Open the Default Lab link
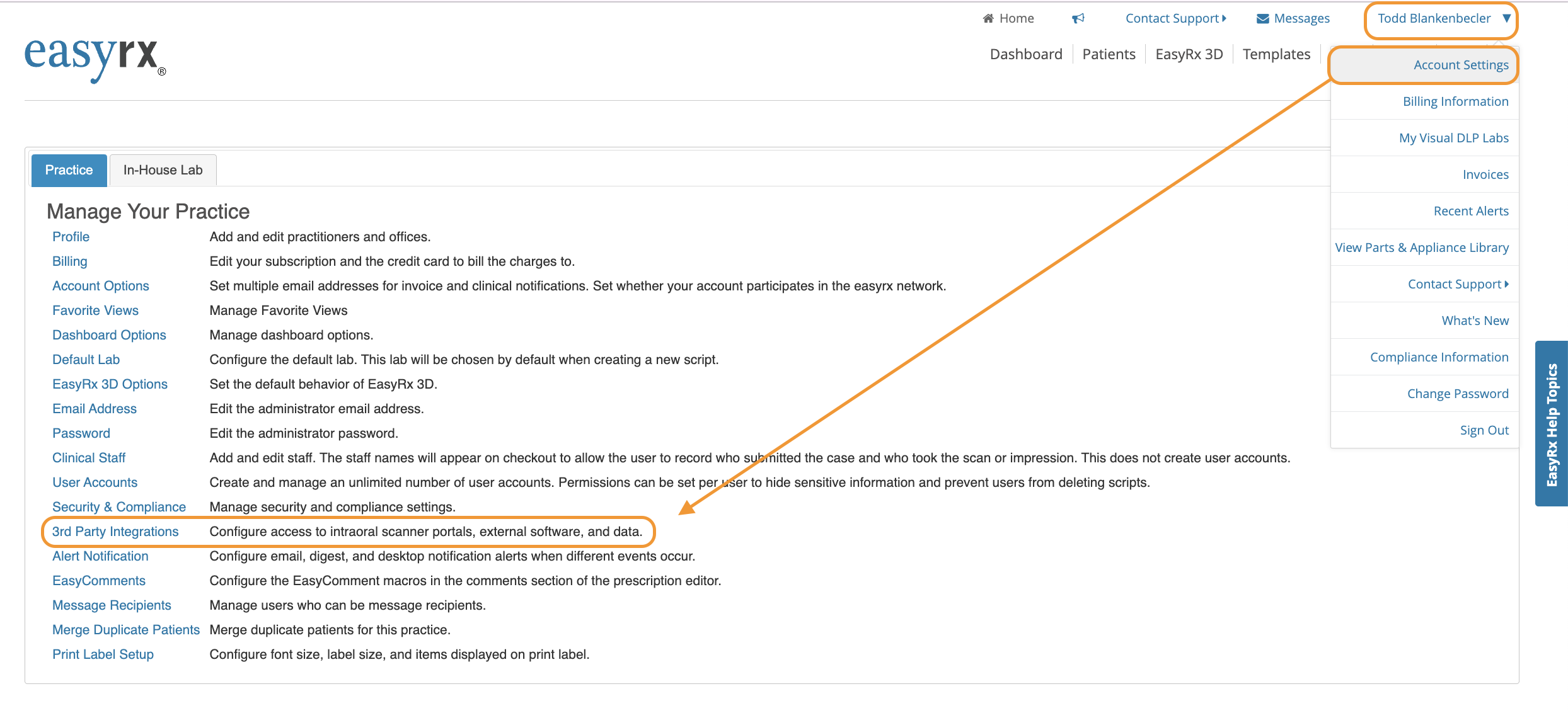This screenshot has width=1568, height=713. (86, 360)
